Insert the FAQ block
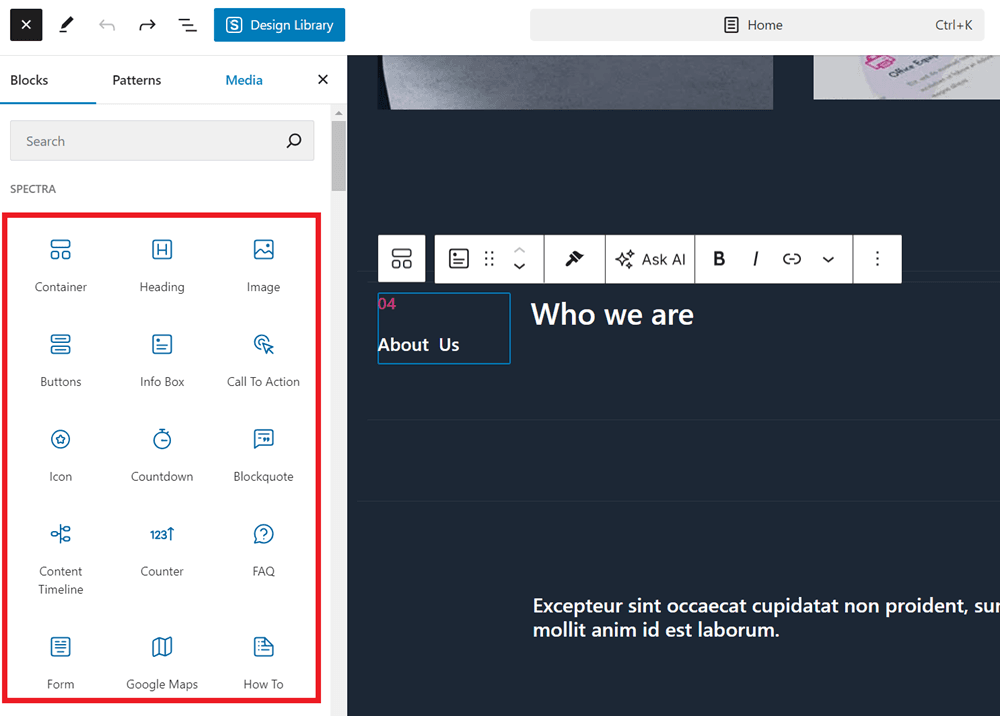The height and width of the screenshot is (716, 1000). pos(263,549)
